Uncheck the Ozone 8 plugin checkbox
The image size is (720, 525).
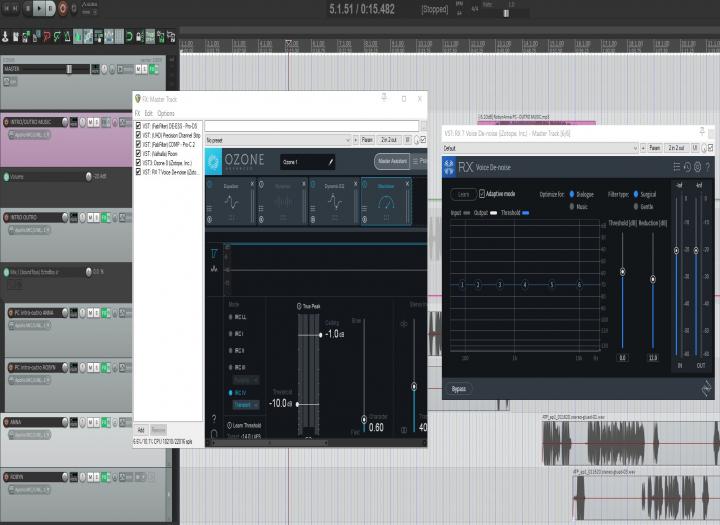tap(138, 163)
